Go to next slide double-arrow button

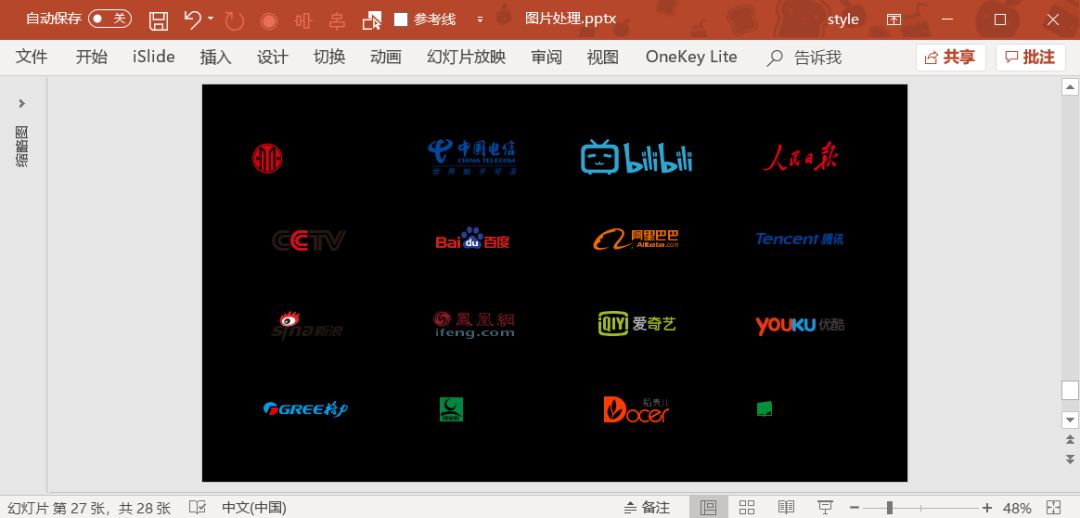click(1070, 459)
